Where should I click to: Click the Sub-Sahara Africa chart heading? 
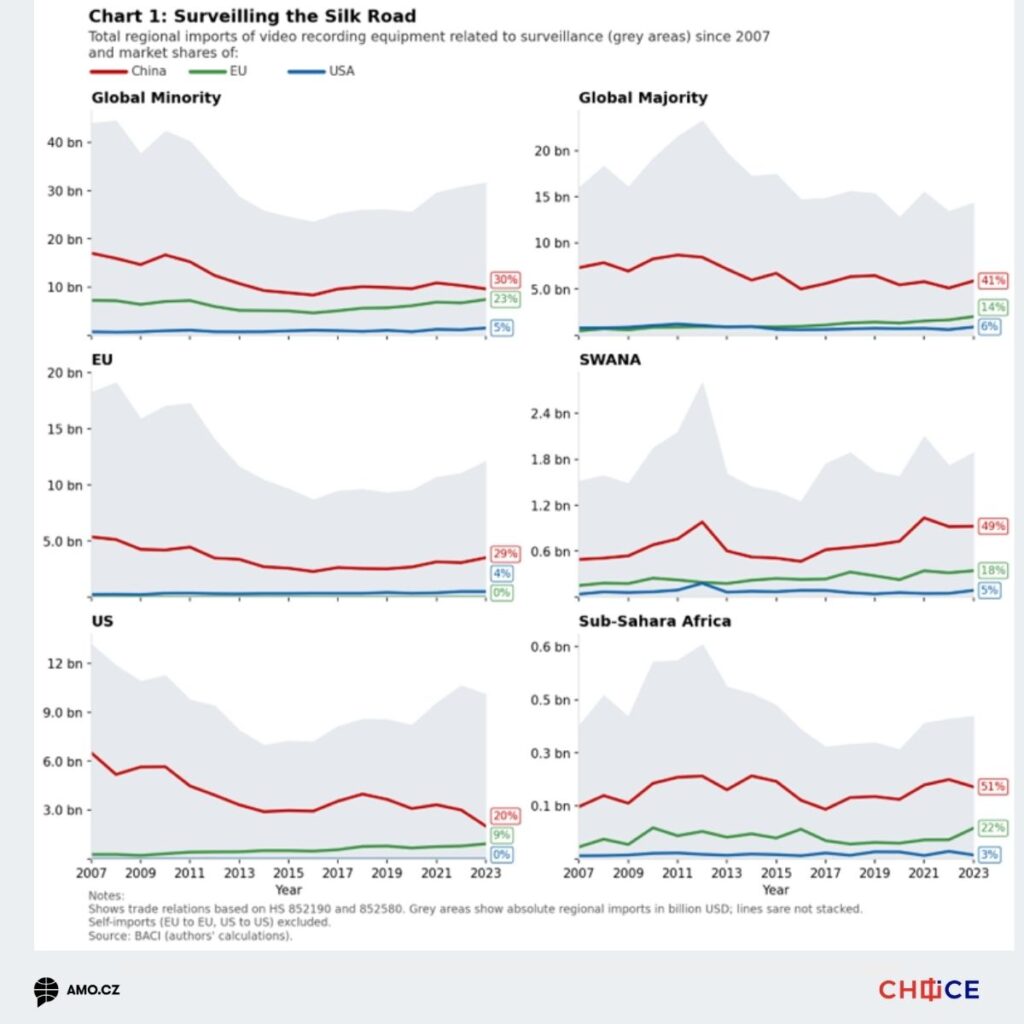click(x=655, y=621)
